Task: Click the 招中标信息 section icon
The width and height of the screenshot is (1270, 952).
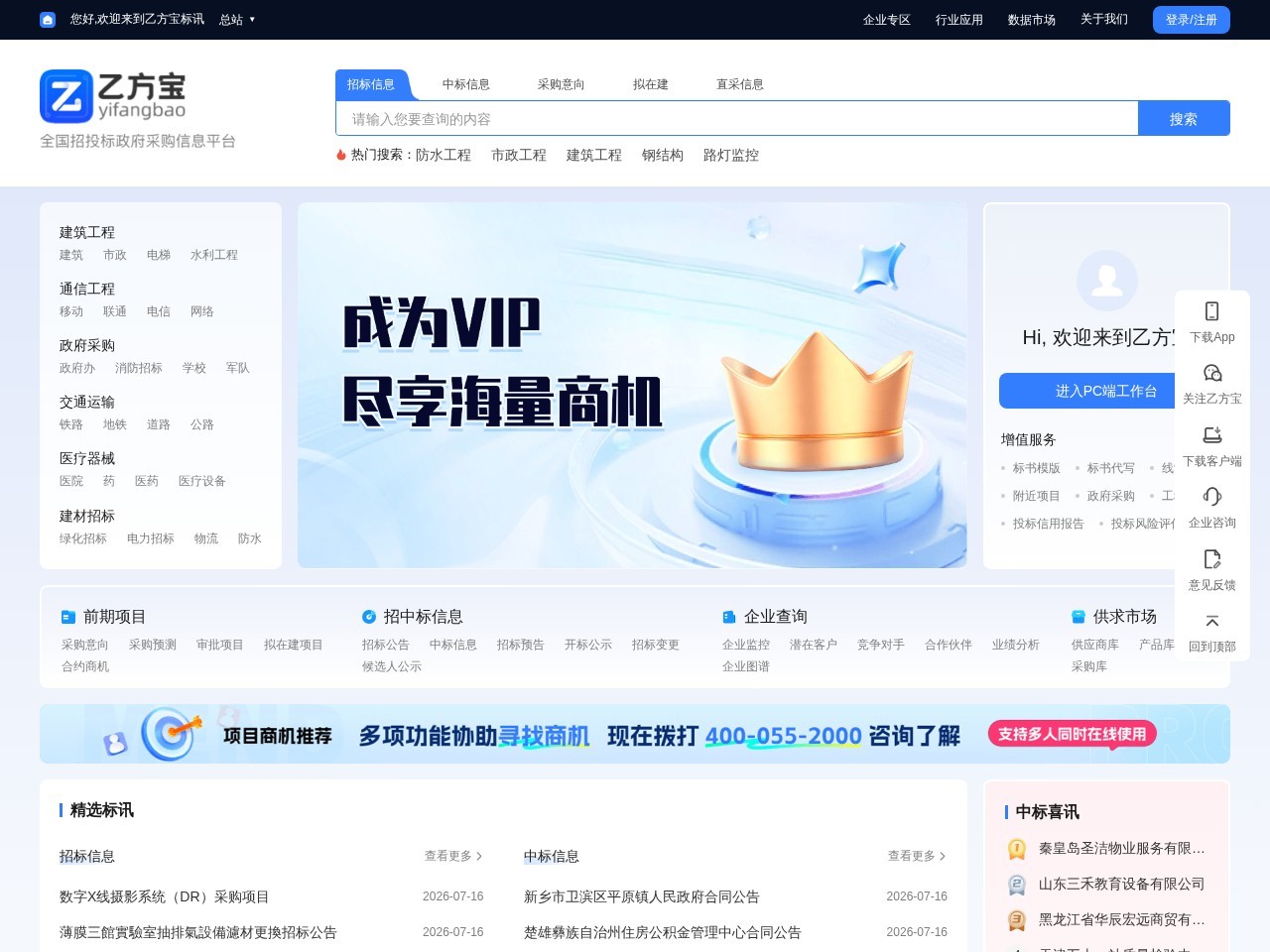Action: point(369,617)
